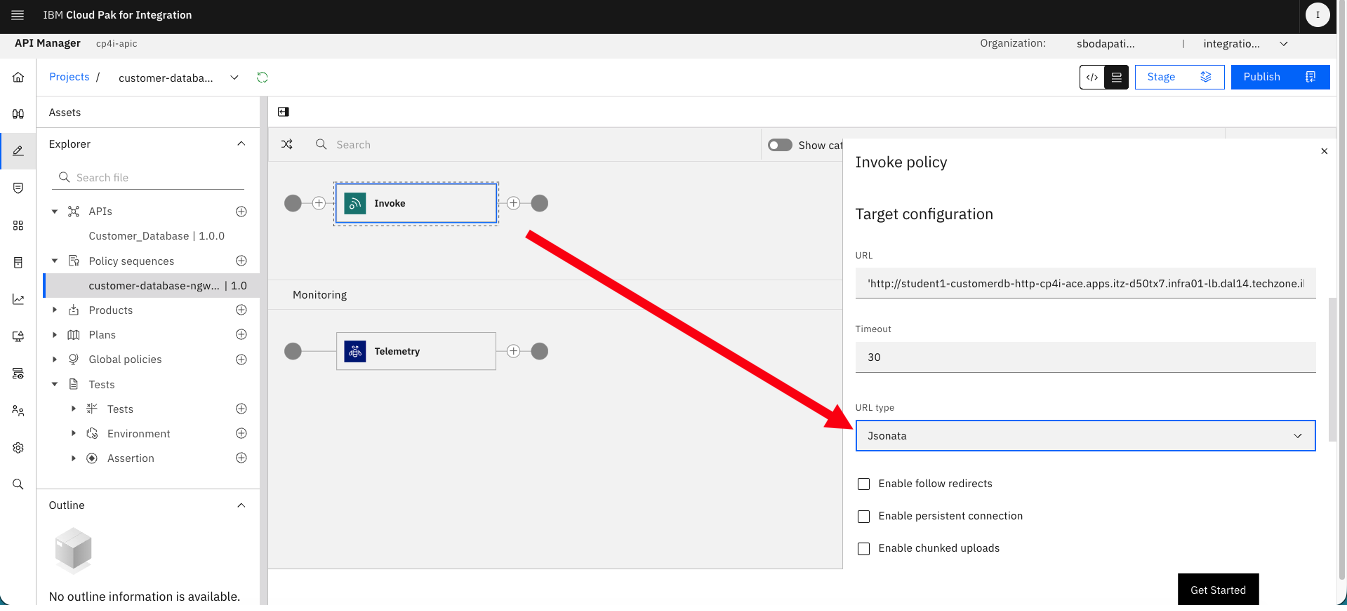Click the Projects breadcrumb link

69,77
